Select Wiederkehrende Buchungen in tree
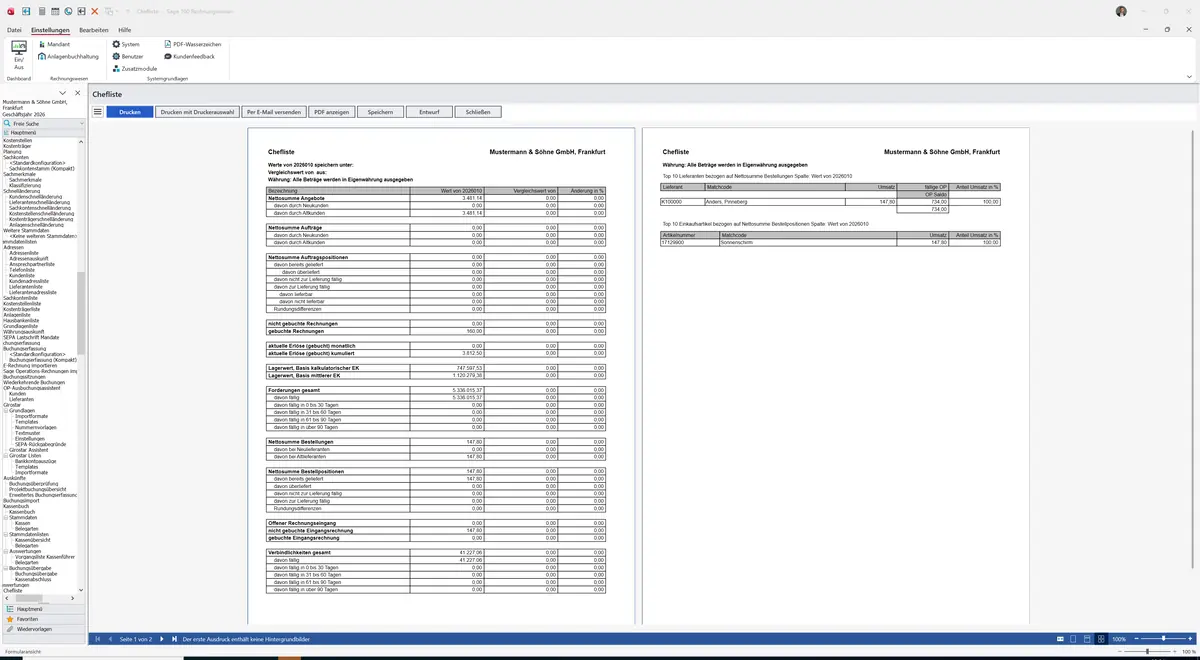Image resolution: width=1200 pixels, height=660 pixels. click(x=34, y=382)
